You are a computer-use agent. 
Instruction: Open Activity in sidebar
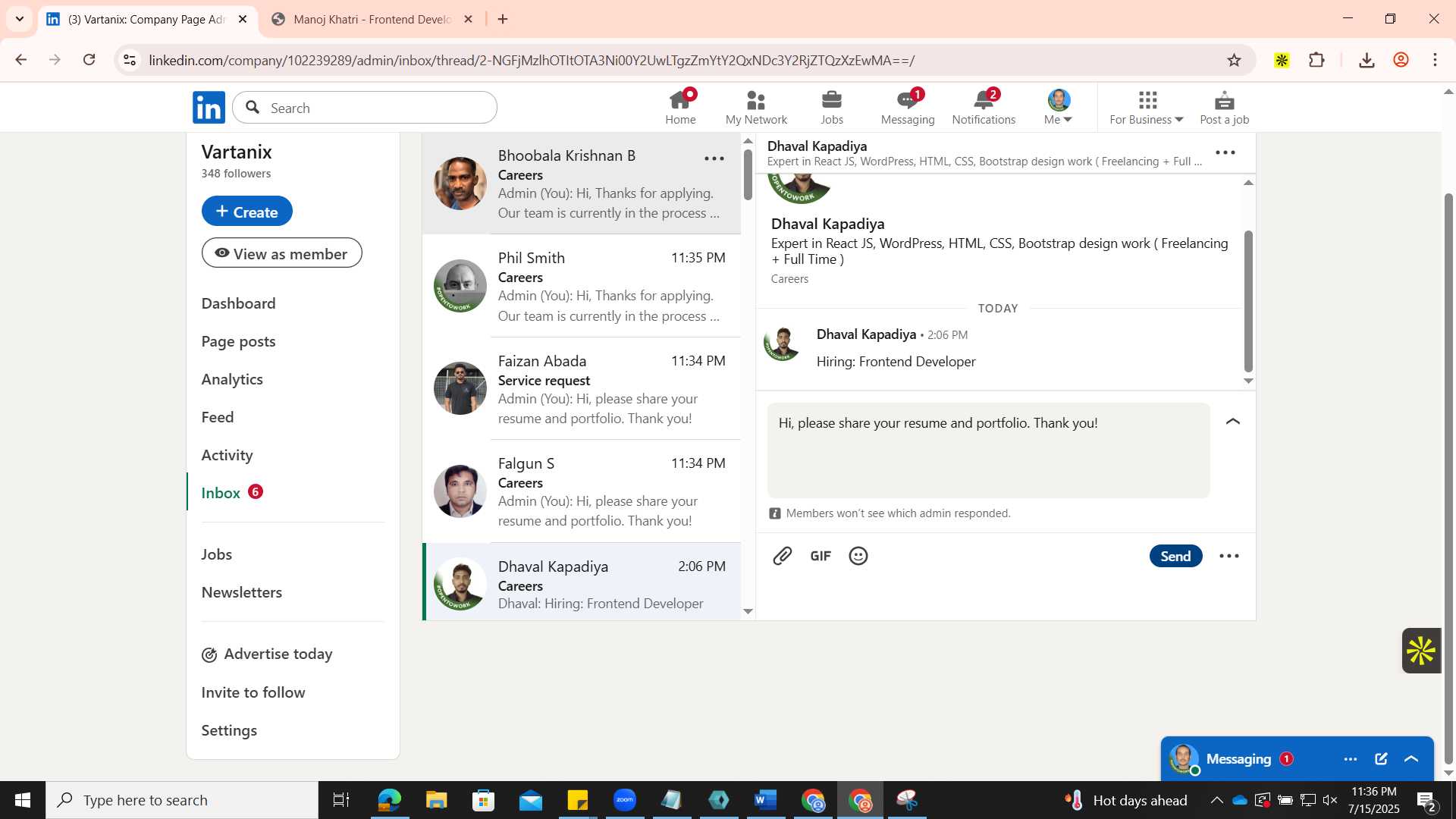point(227,455)
